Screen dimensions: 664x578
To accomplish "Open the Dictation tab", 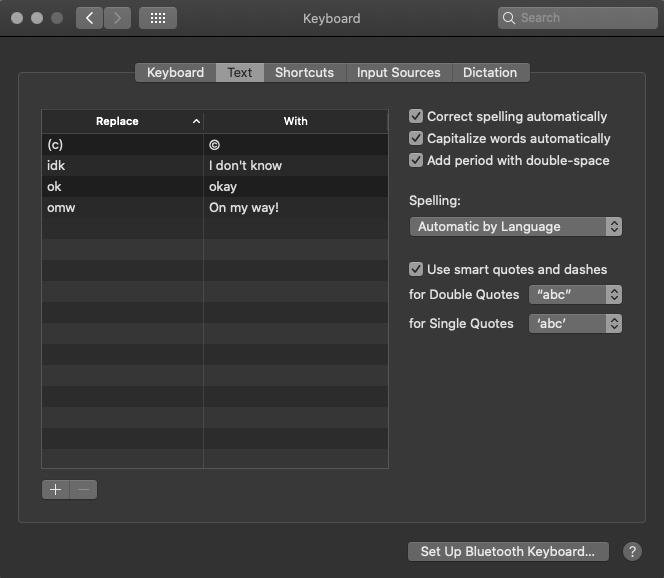I will click(490, 72).
